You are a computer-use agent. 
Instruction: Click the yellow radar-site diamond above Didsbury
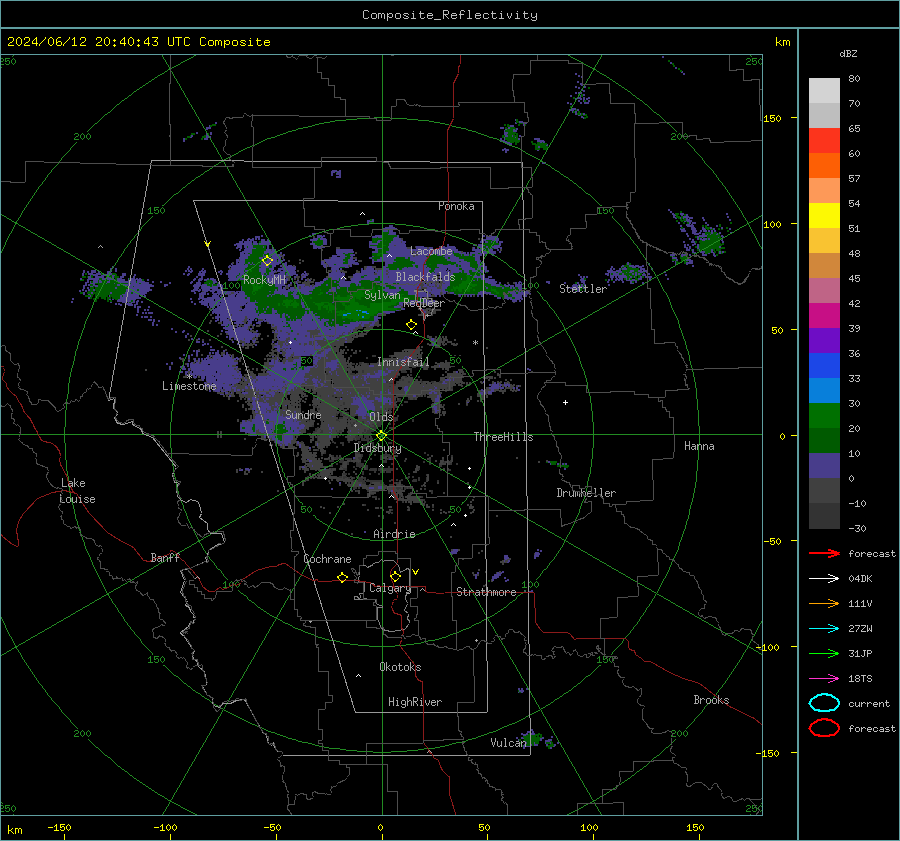coord(382,435)
